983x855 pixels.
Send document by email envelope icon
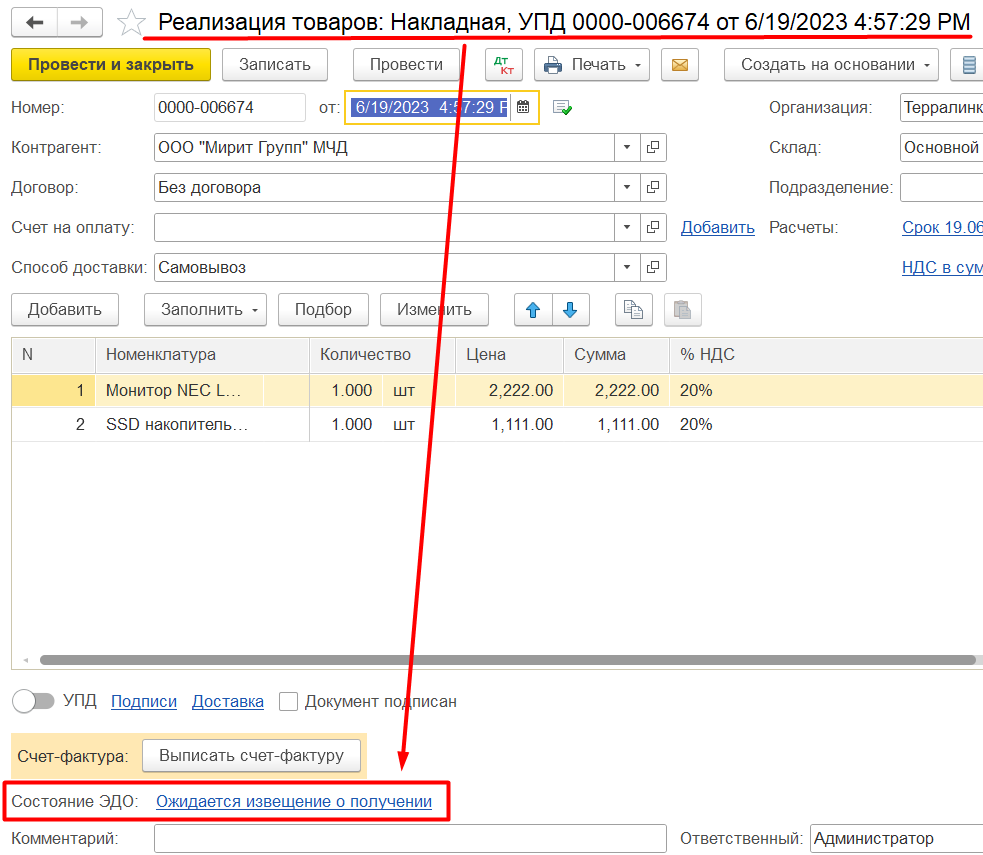(680, 65)
